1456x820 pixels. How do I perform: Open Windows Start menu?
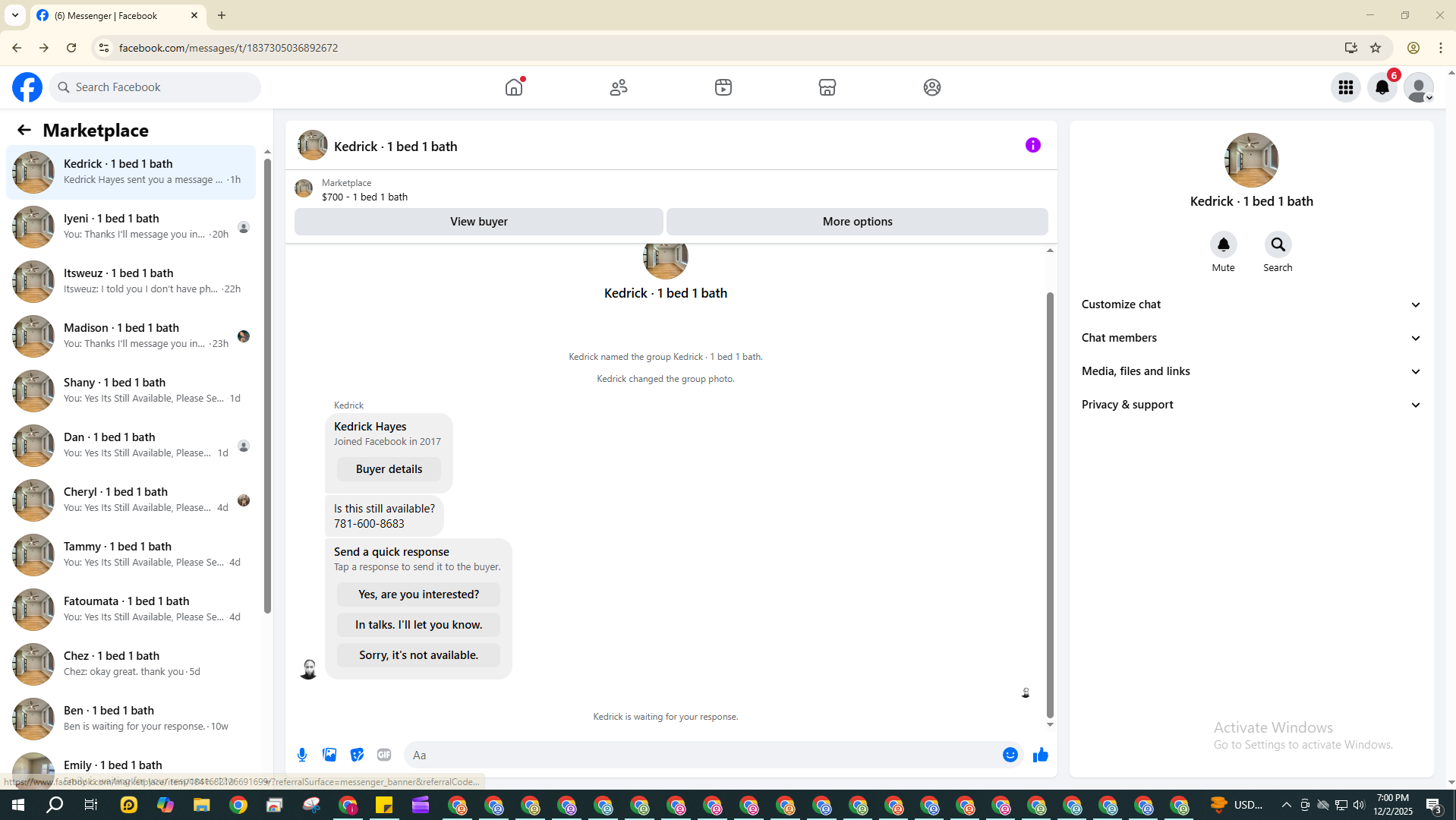(x=18, y=805)
